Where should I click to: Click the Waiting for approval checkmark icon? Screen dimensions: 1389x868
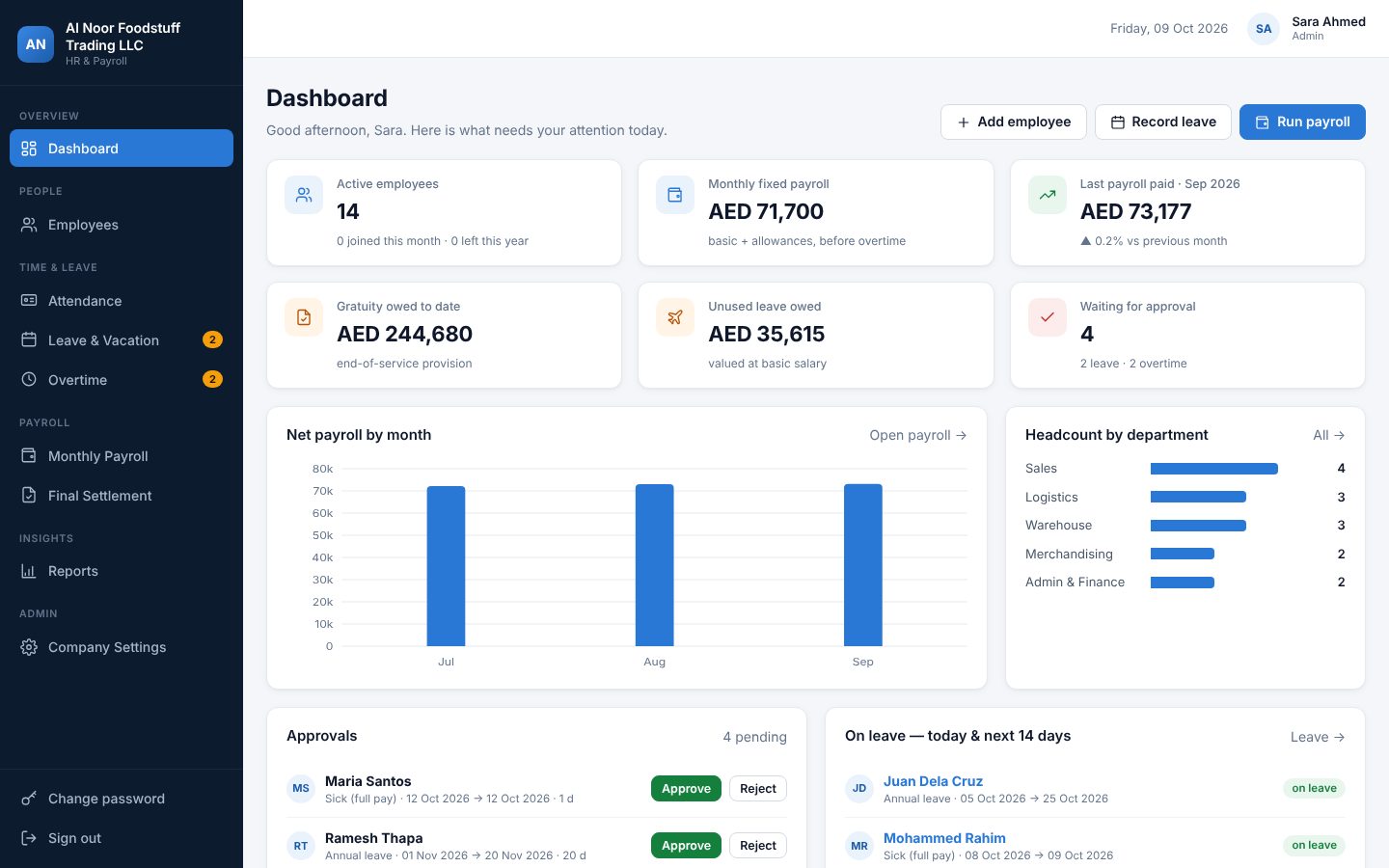[x=1048, y=317]
